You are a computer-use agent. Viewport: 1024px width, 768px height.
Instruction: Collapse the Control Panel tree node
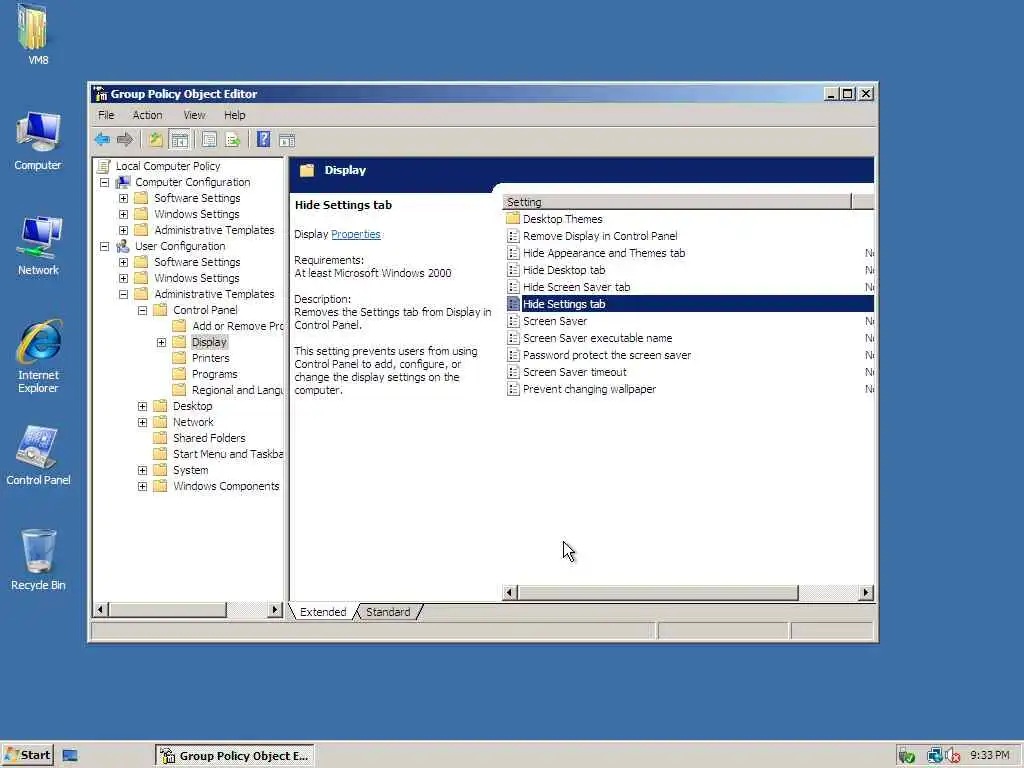[x=142, y=310]
